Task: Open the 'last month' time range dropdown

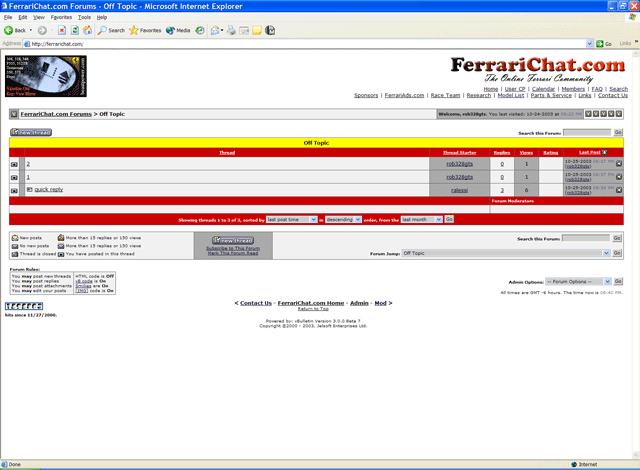Action: pyautogui.click(x=421, y=219)
